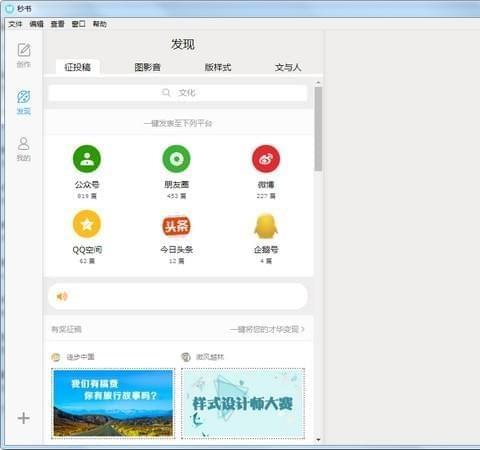Open the 文件 menu
The image size is (480, 450).
pyautogui.click(x=15, y=24)
